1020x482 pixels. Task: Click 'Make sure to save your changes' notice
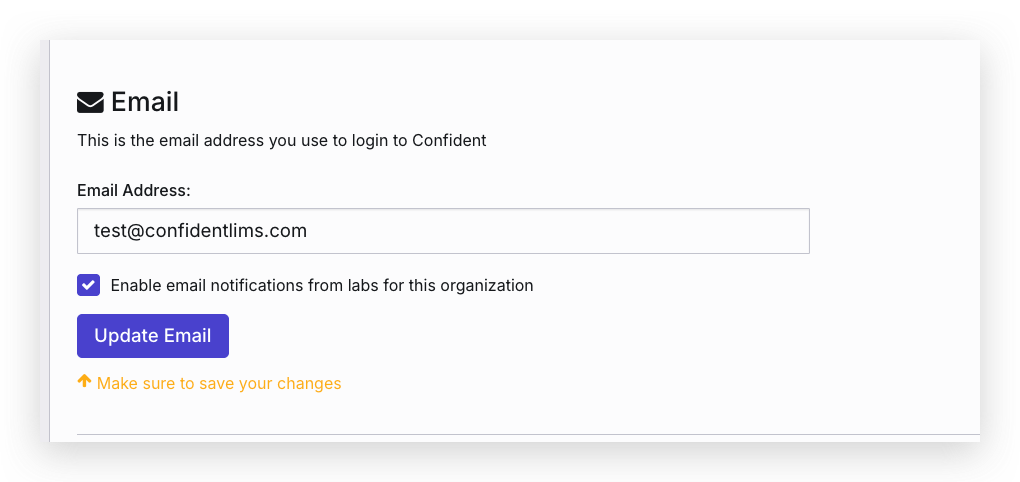click(x=219, y=383)
